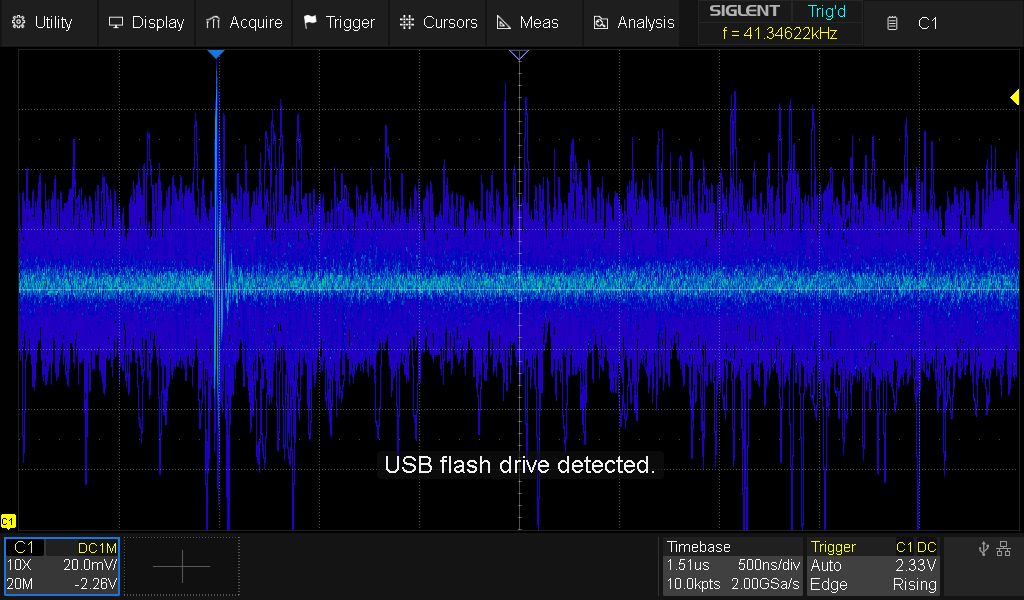Click the yellow trigger level arrow
Screen dimensions: 1024x600
(1014, 96)
